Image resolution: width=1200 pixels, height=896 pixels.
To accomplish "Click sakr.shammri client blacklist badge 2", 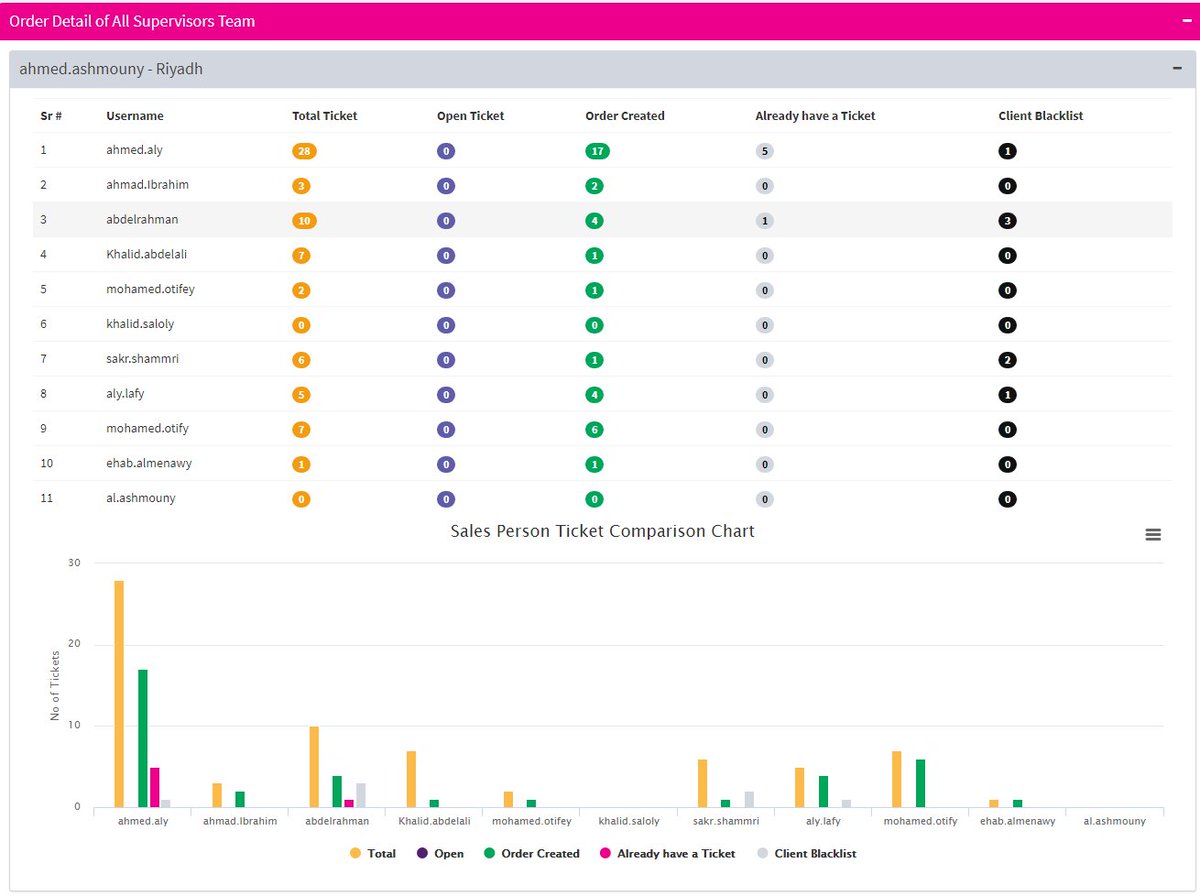I will point(1008,360).
